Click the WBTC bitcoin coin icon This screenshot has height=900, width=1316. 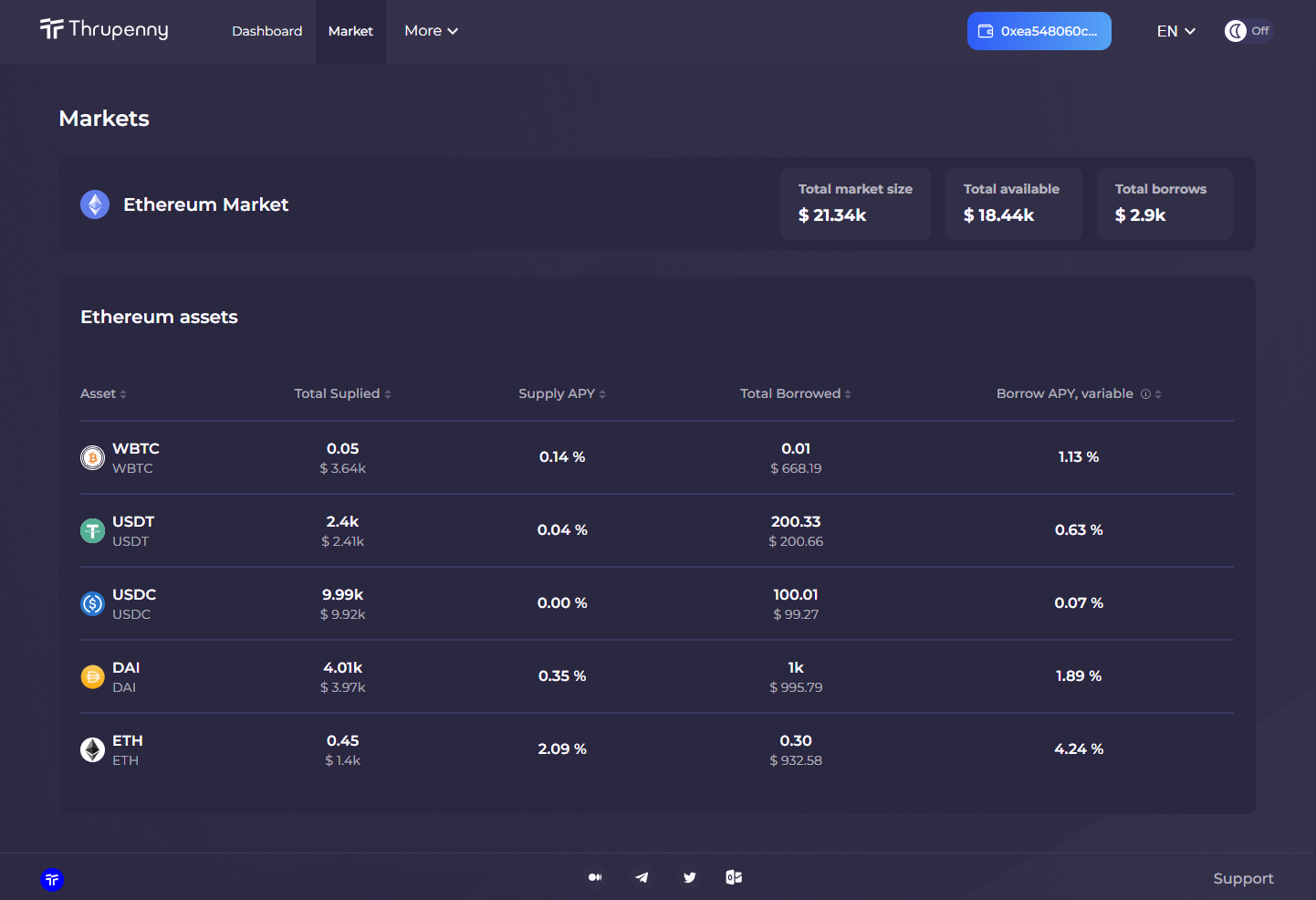[x=93, y=457]
